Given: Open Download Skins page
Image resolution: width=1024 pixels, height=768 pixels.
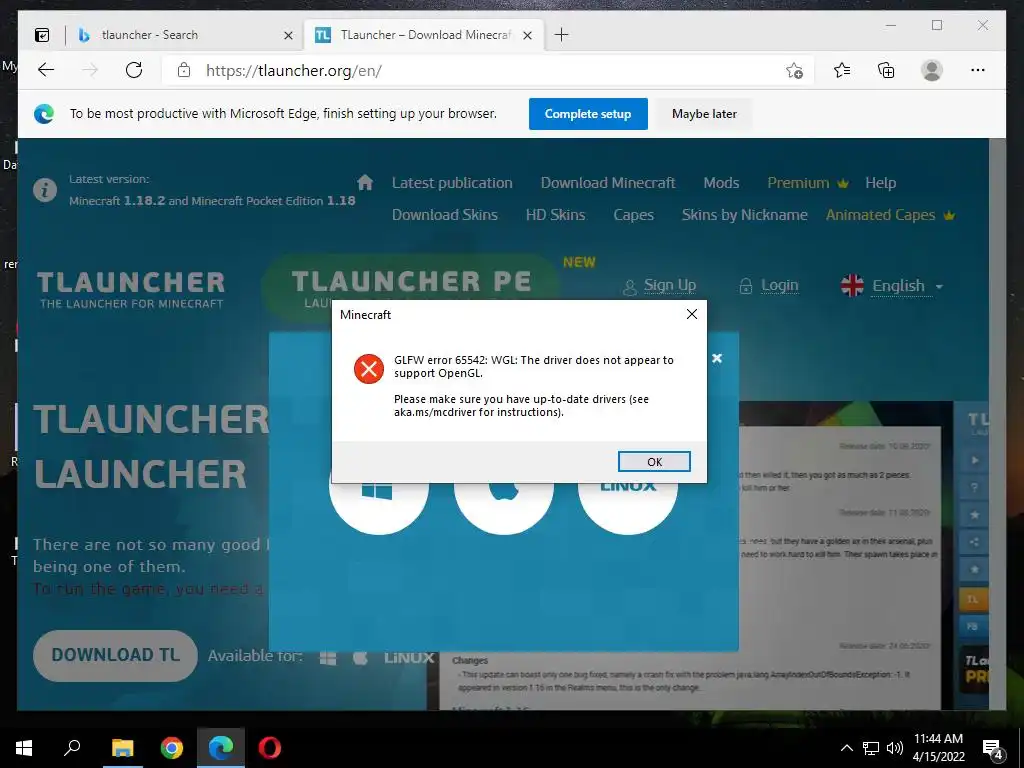Looking at the screenshot, I should point(445,215).
